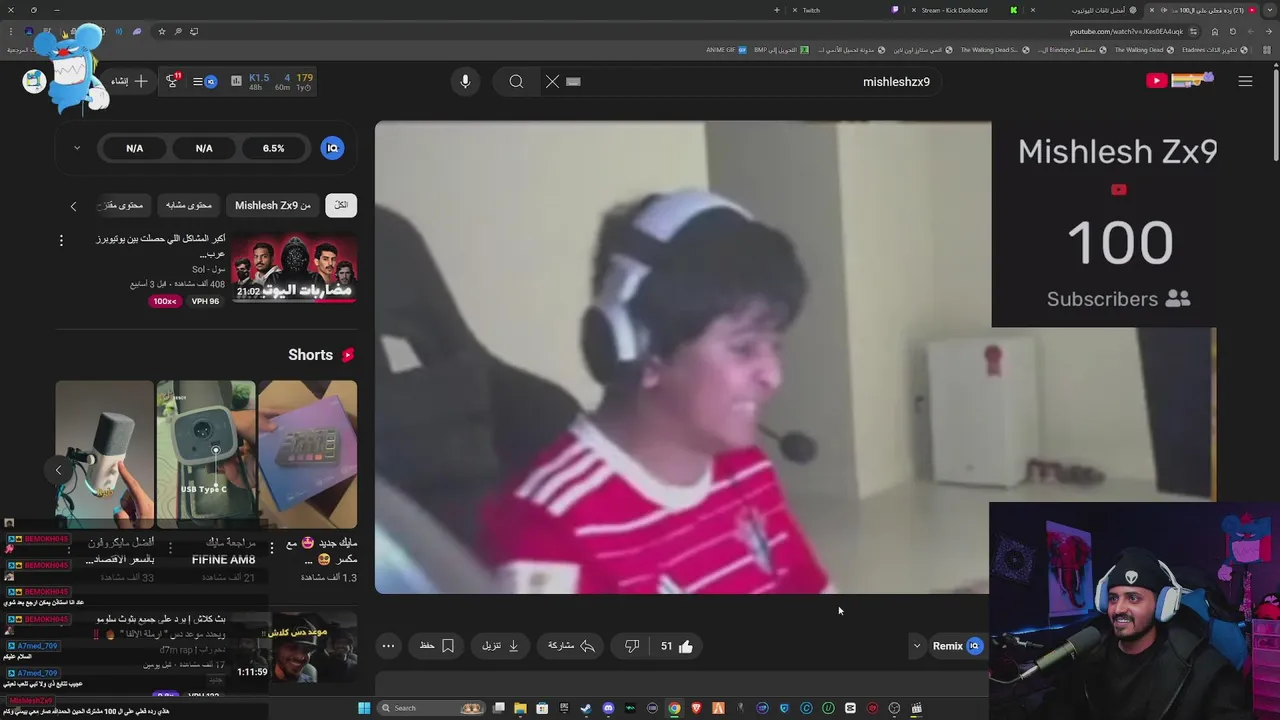
Task: Click the blue vidIQ badge beside 6.5%
Action: point(333,148)
